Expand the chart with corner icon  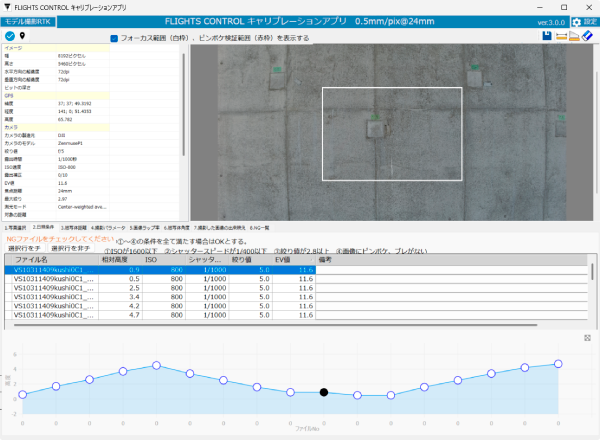pyautogui.click(x=587, y=337)
